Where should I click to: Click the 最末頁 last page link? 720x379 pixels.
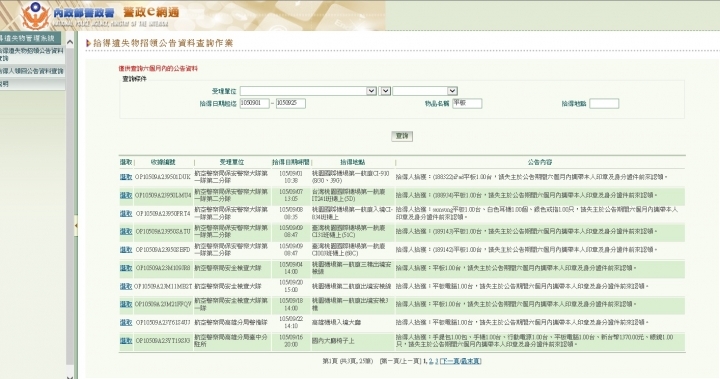tap(470, 361)
